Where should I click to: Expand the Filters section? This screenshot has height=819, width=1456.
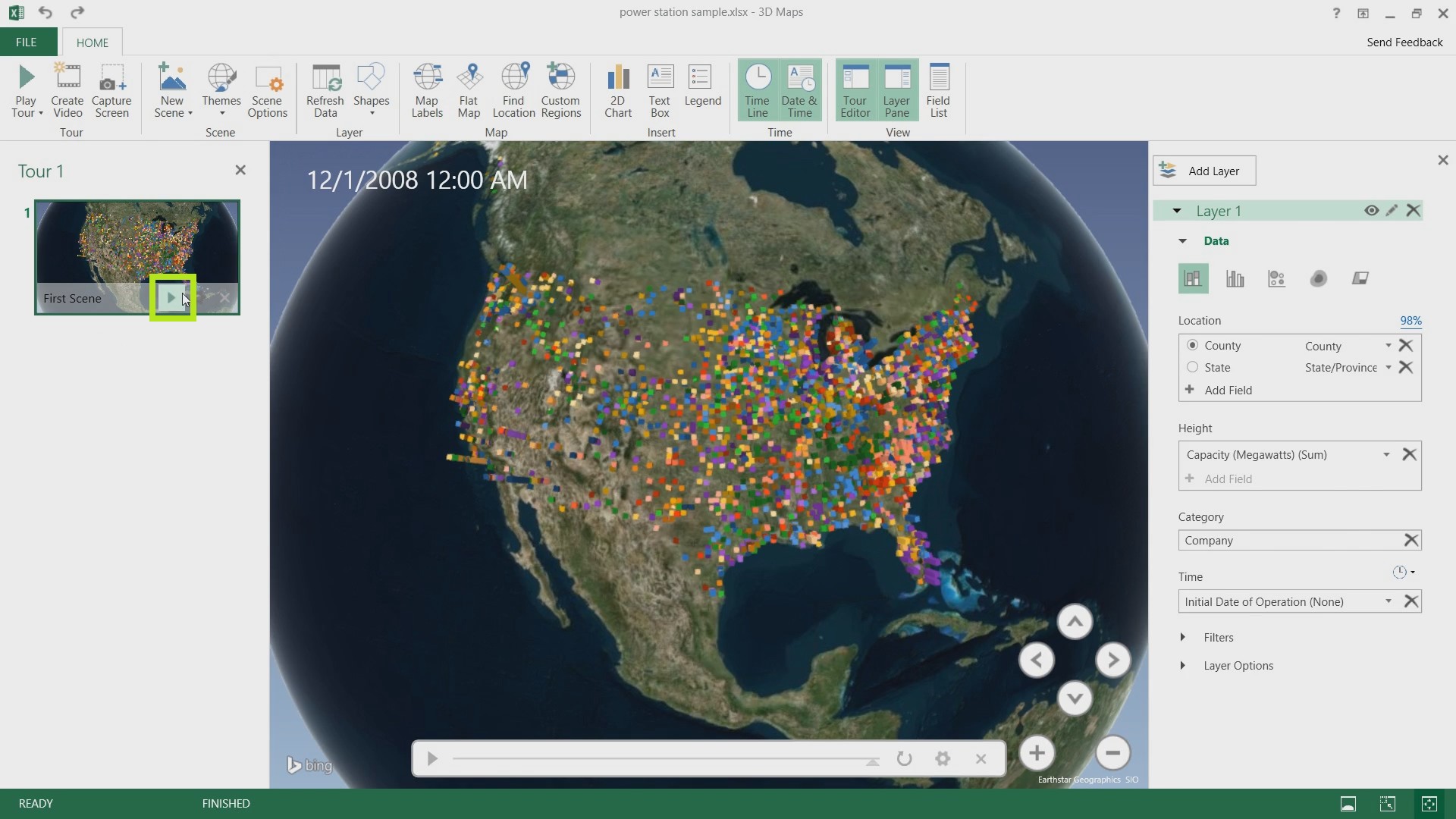pos(1183,637)
